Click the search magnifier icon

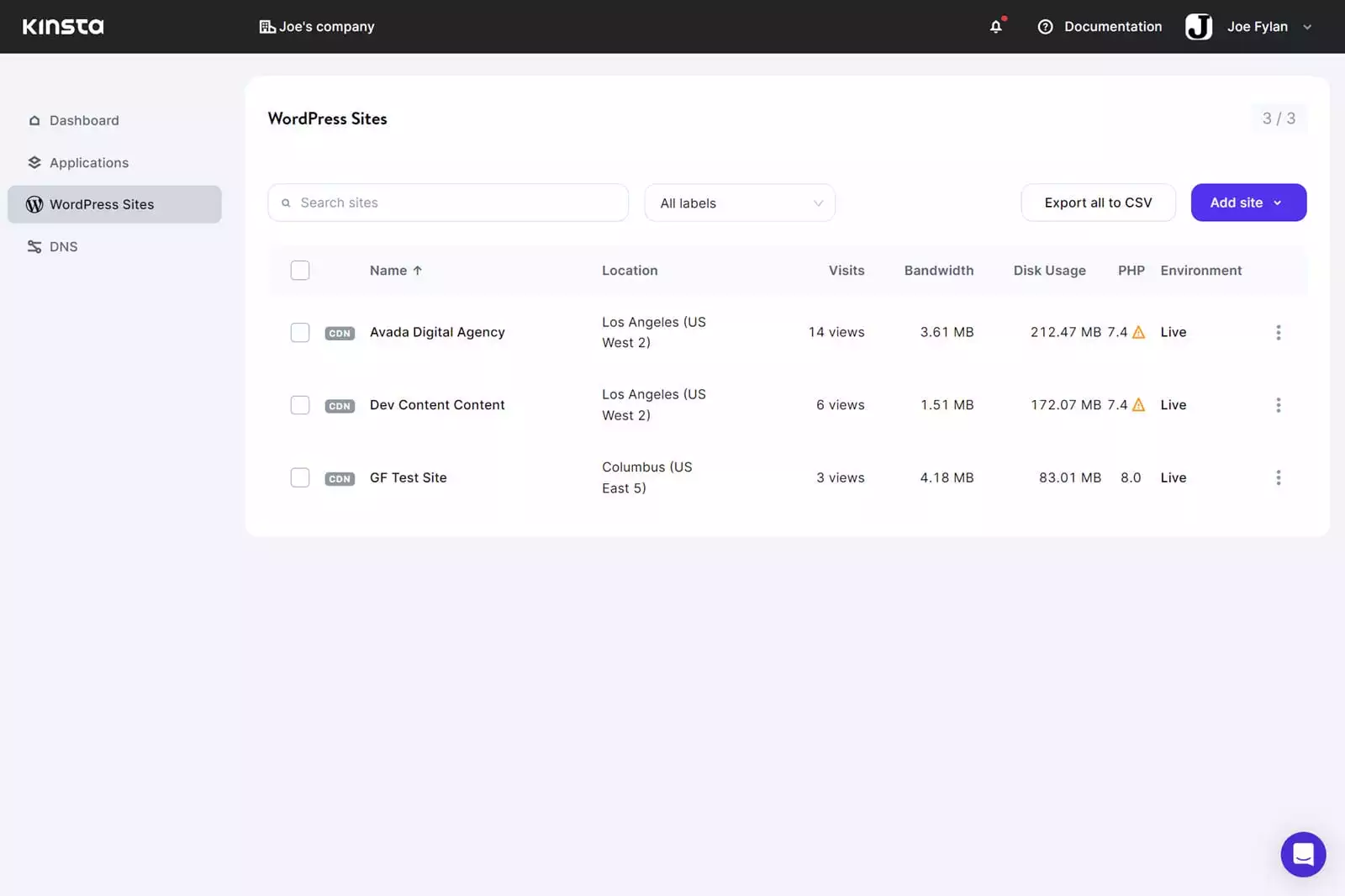[x=286, y=203]
